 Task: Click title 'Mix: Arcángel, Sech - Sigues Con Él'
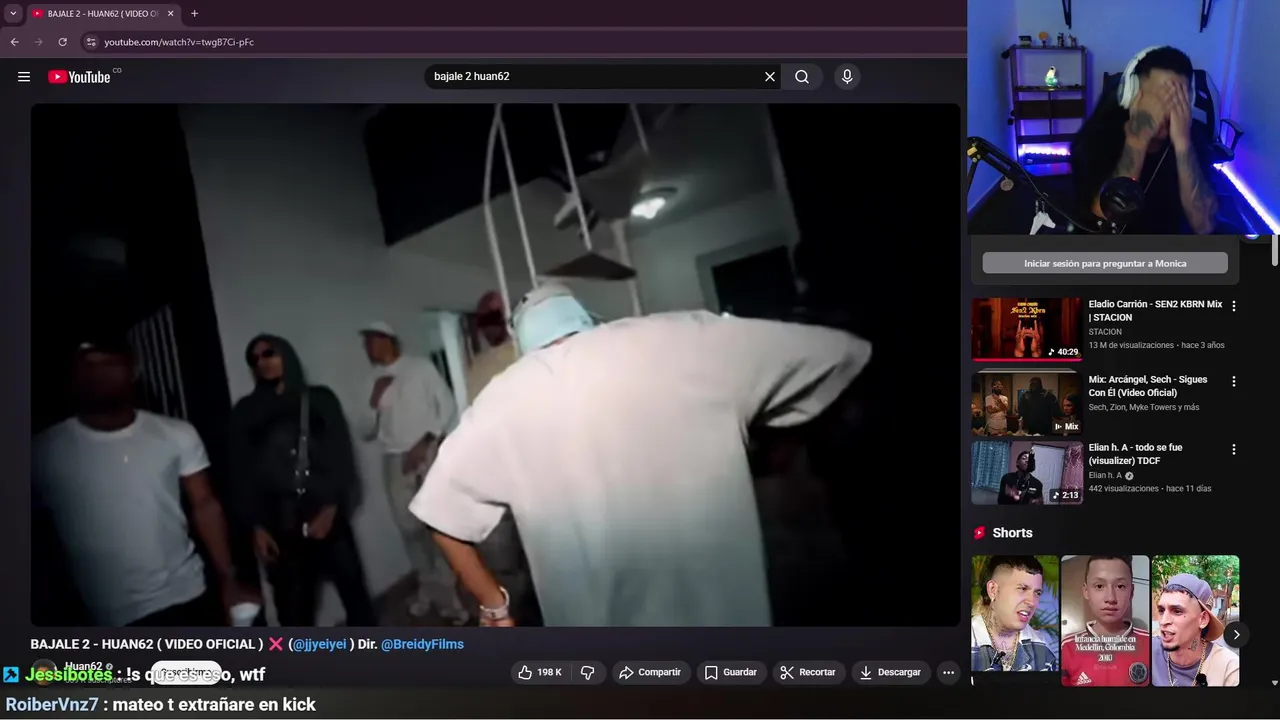coord(1148,385)
